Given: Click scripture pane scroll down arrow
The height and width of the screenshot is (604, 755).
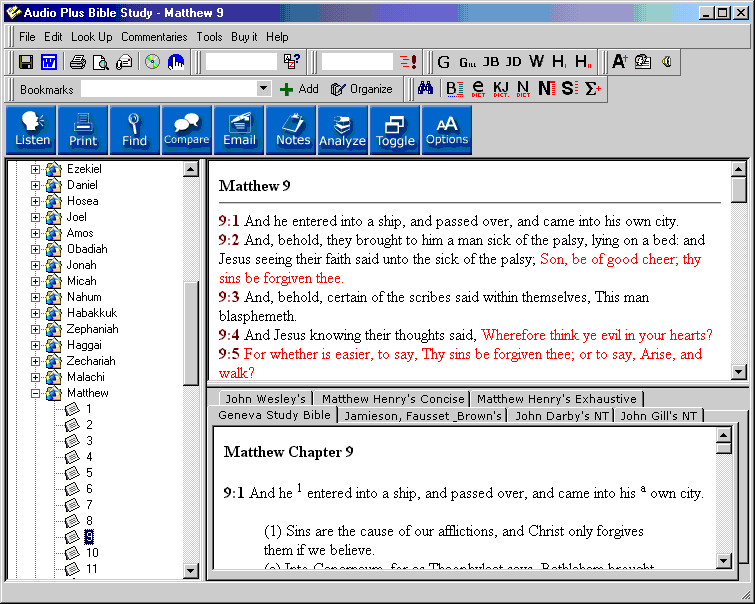Looking at the screenshot, I should point(739,371).
